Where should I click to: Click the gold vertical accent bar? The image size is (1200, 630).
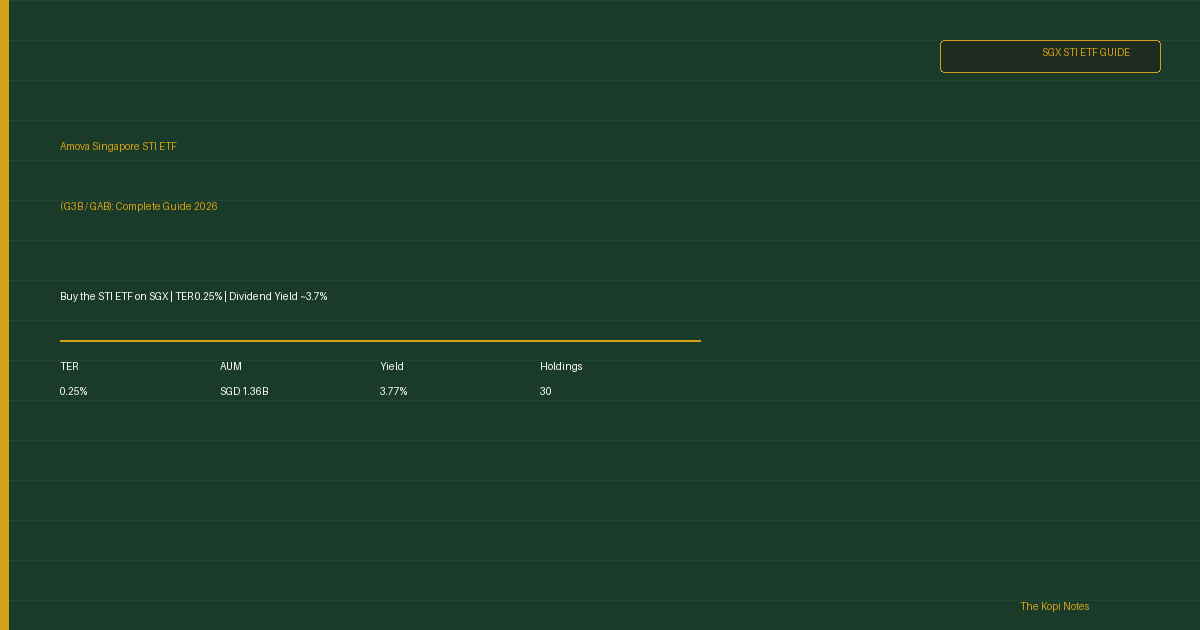pyautogui.click(x=4, y=315)
